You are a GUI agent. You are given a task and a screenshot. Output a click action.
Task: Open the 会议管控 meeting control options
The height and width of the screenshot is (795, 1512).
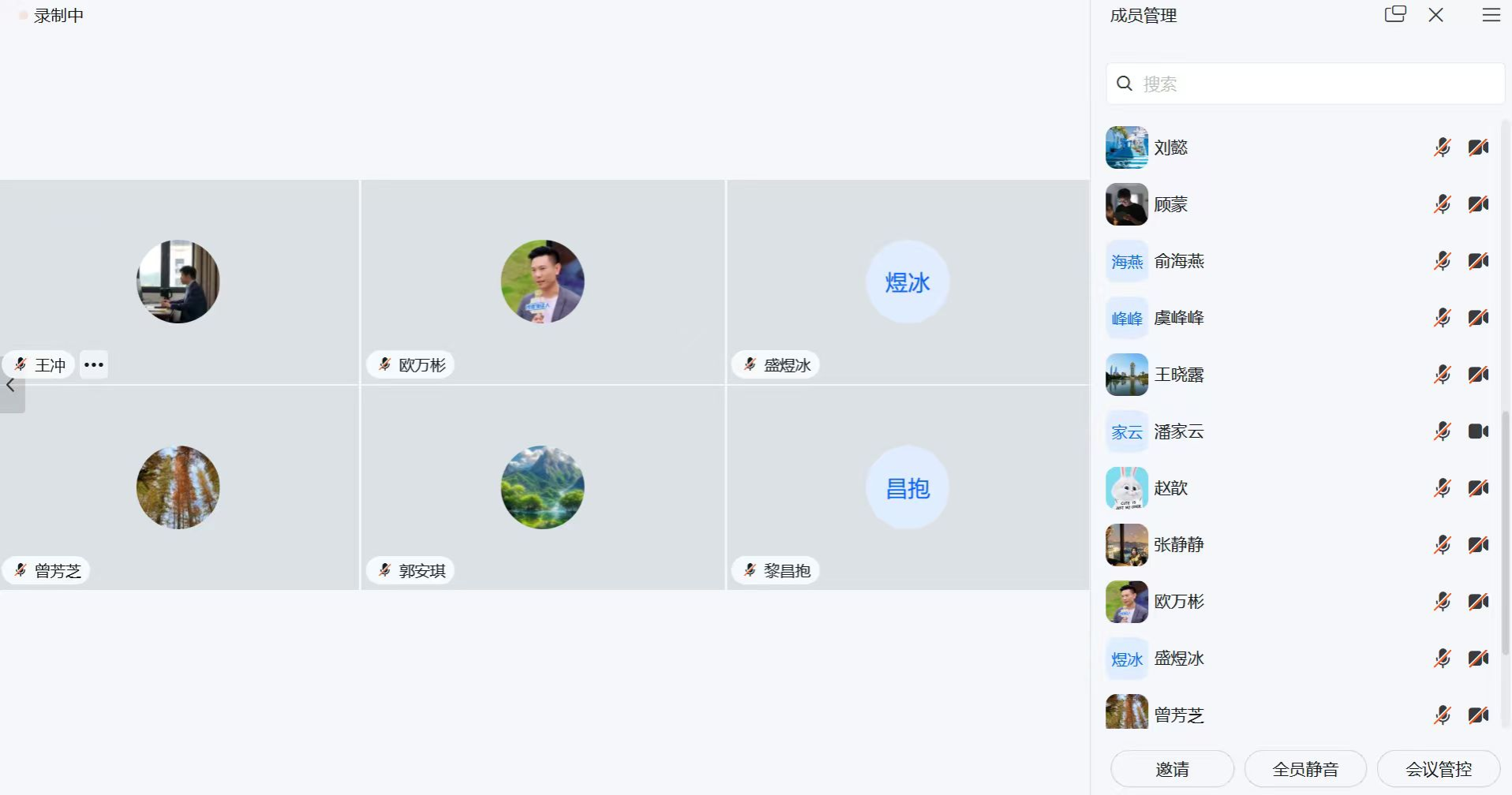1438,769
